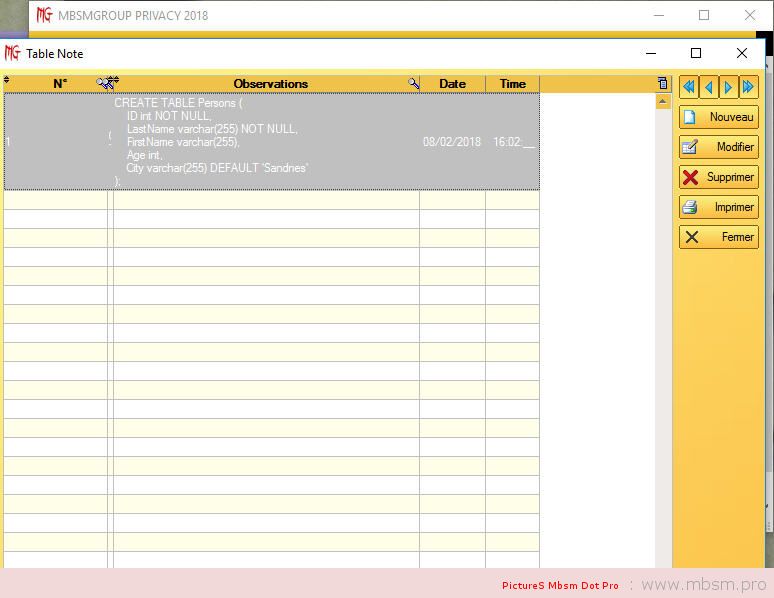Close the form with Fermer

coord(718,237)
